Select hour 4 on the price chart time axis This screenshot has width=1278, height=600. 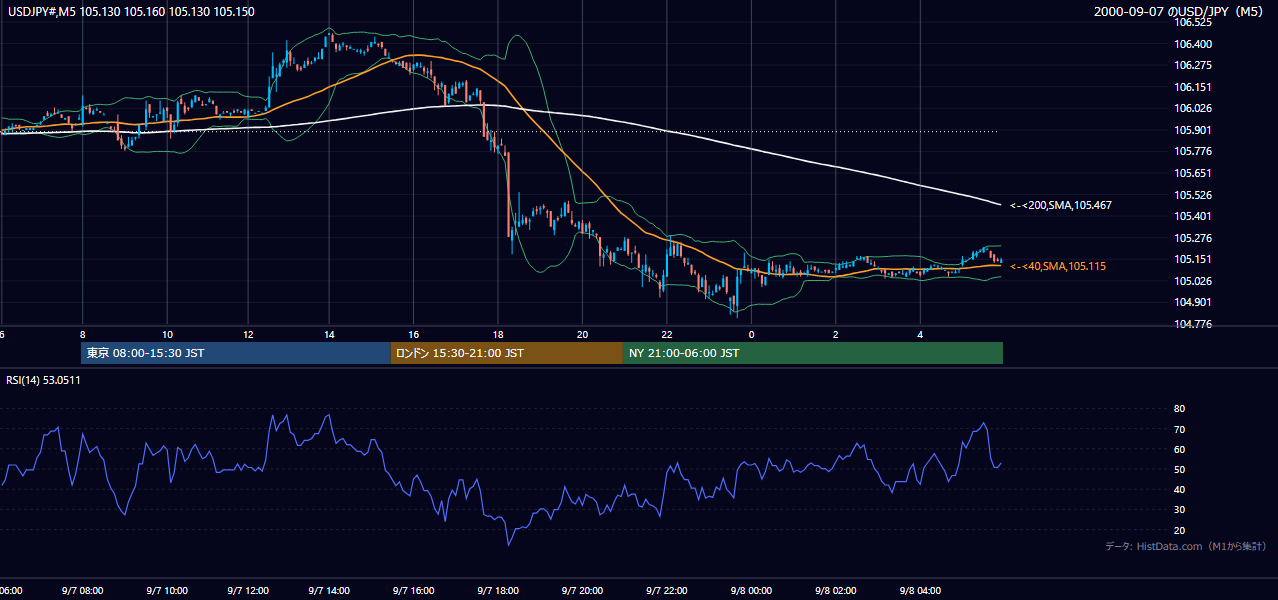pos(920,335)
